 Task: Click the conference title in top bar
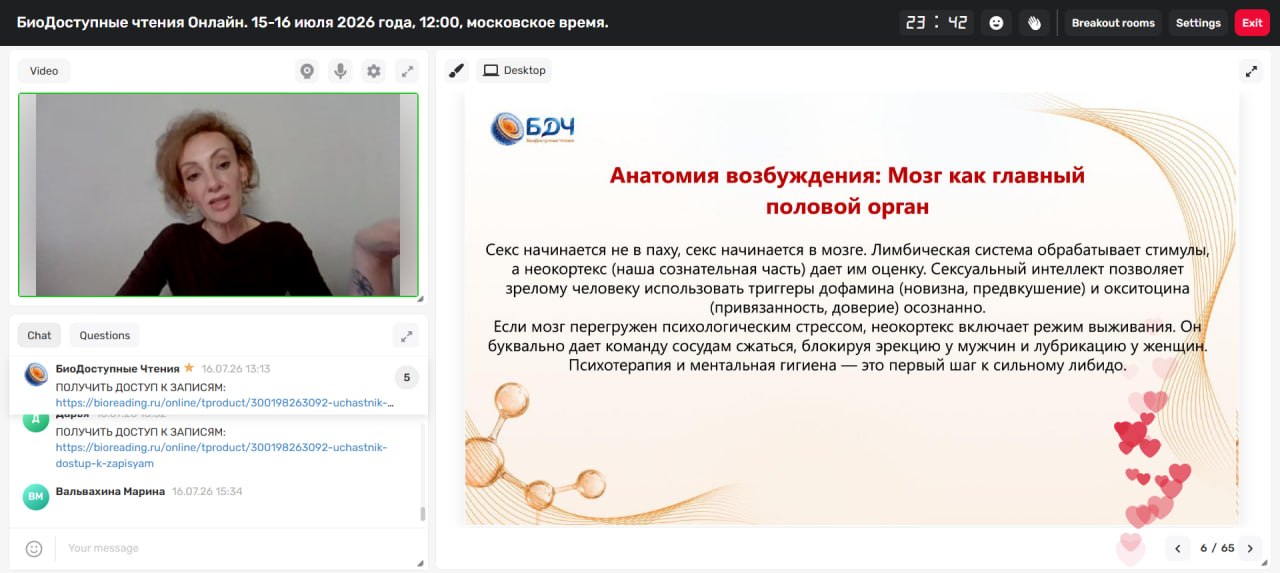(312, 22)
